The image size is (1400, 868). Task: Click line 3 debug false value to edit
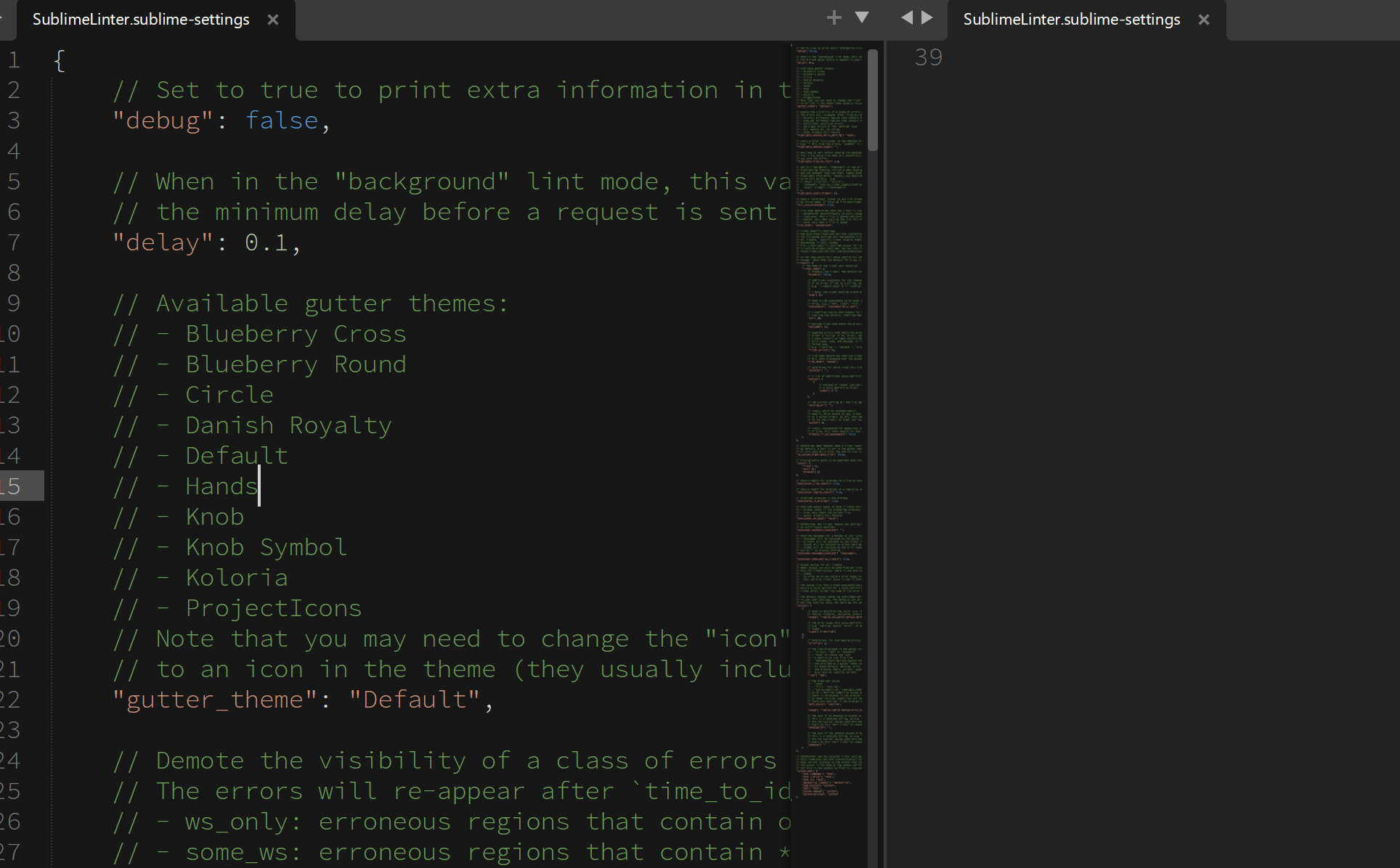[x=281, y=120]
